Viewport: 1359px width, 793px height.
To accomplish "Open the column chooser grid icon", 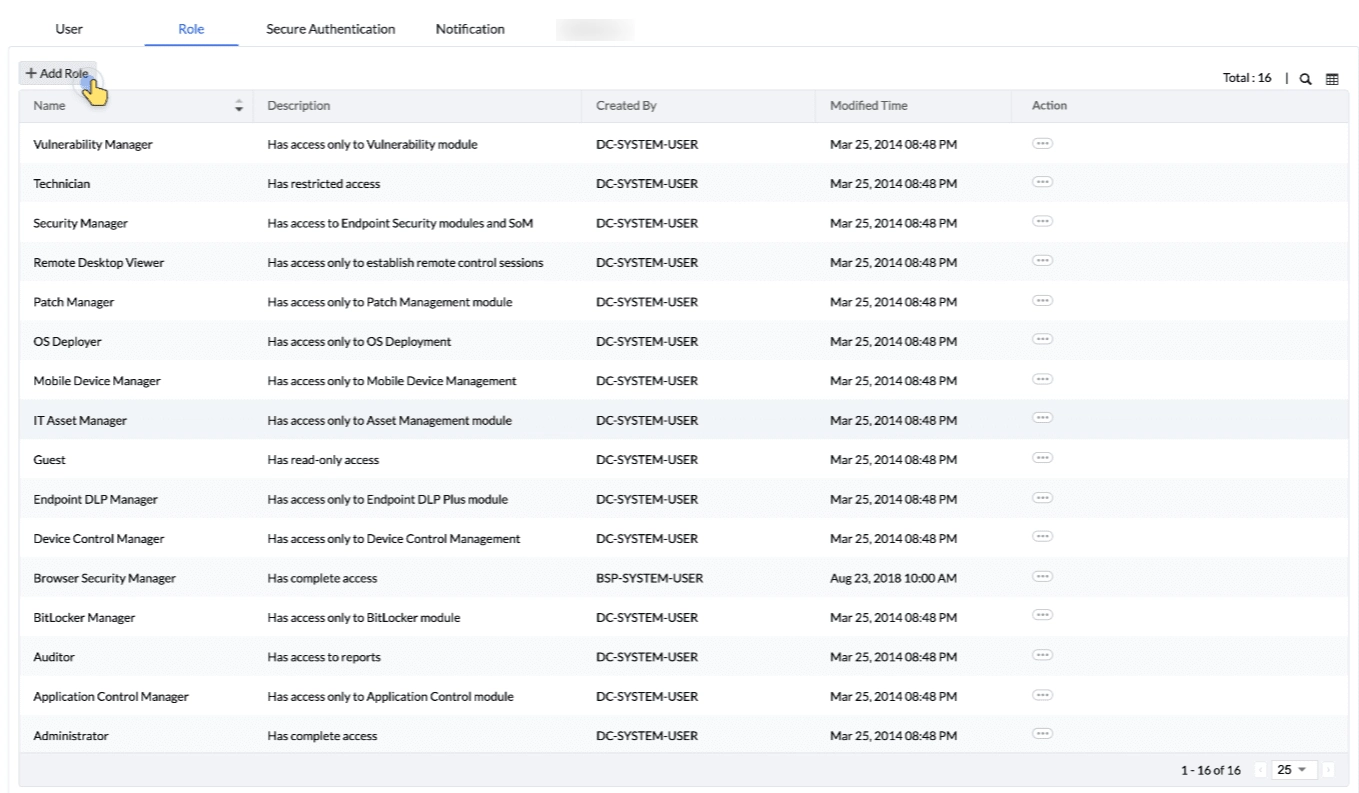I will [1332, 79].
